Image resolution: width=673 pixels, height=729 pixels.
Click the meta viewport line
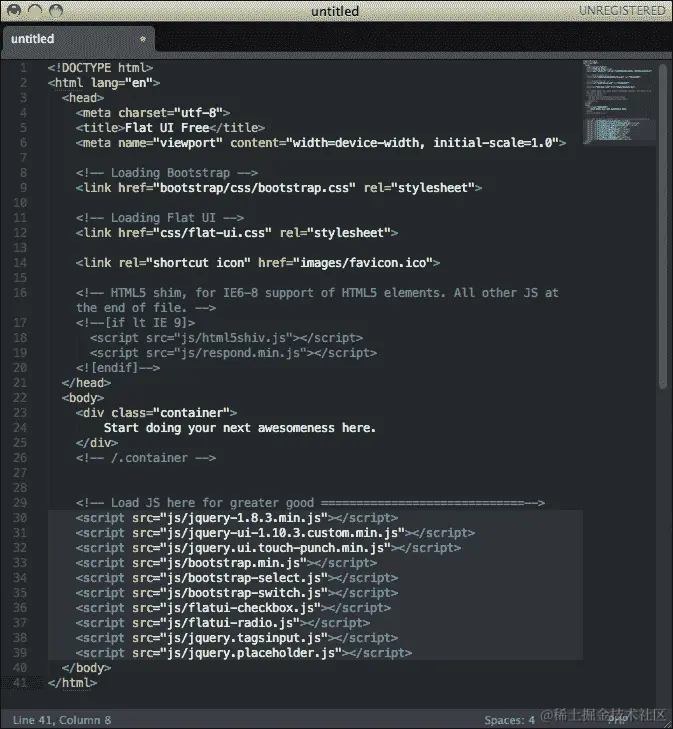click(x=321, y=143)
